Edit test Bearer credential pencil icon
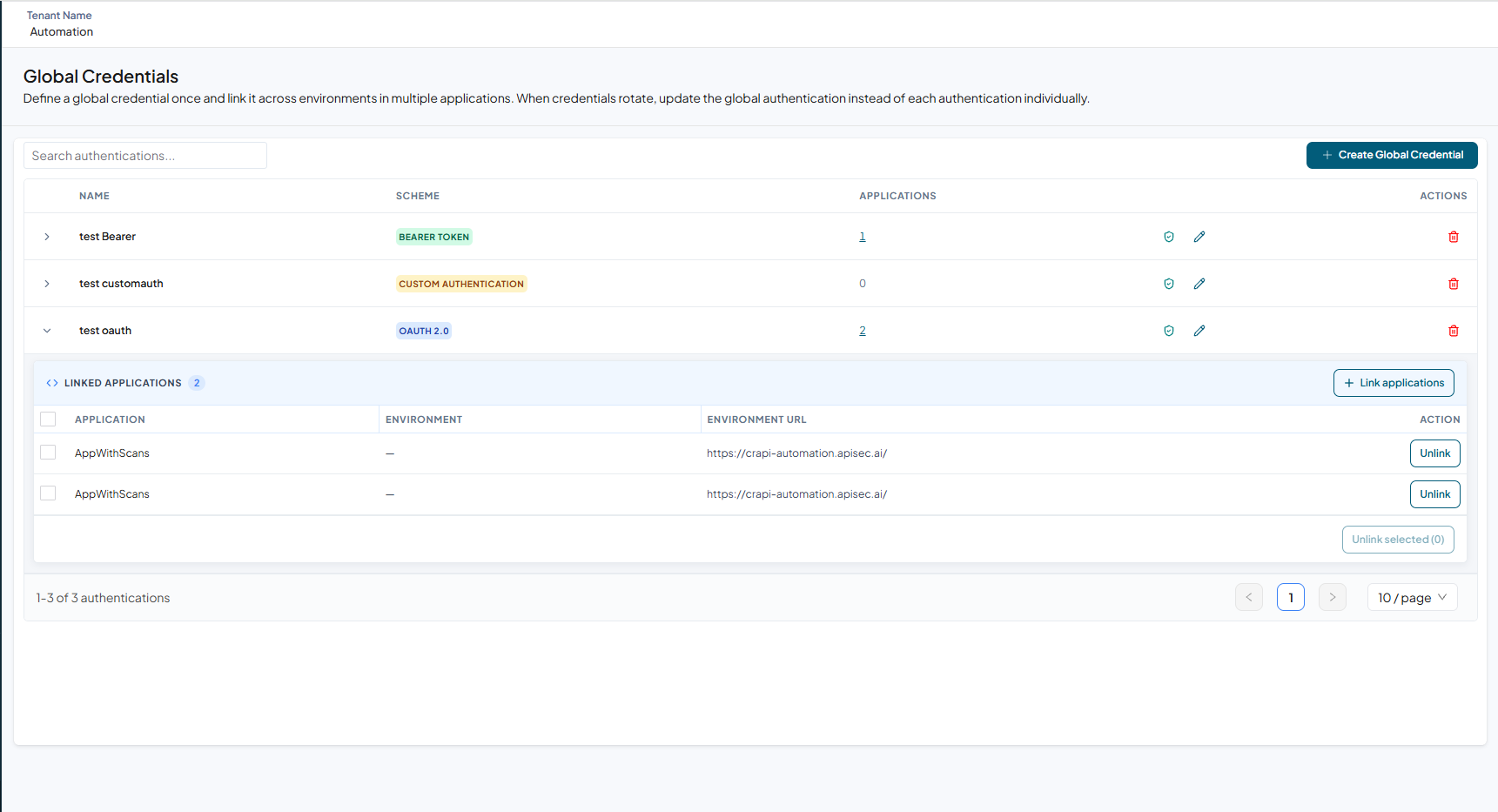This screenshot has height=812, width=1498. click(x=1199, y=237)
